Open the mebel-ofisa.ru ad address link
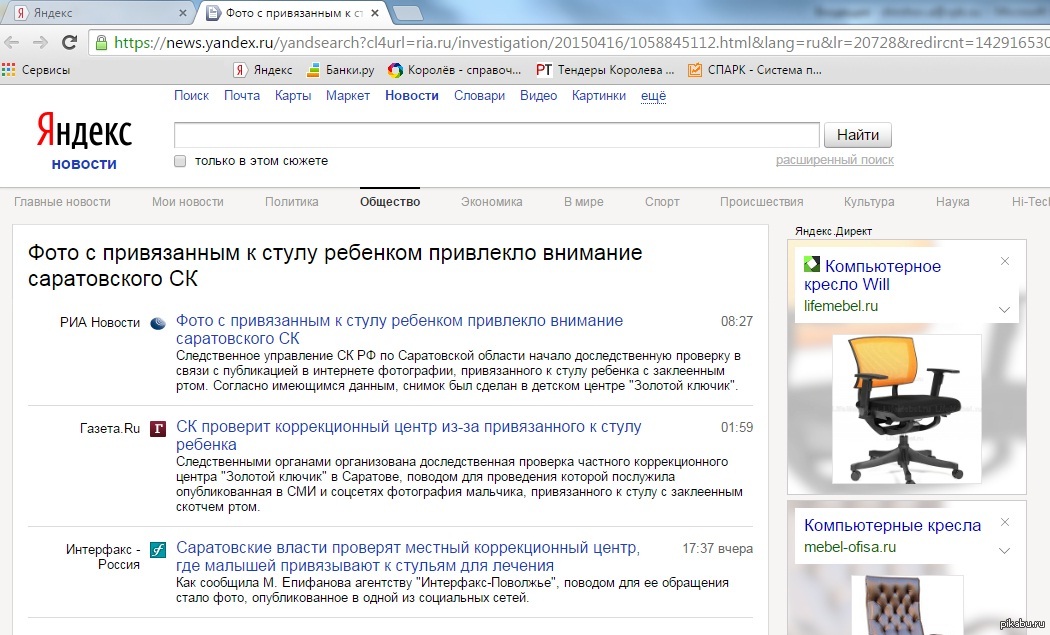1050x635 pixels. pos(850,547)
